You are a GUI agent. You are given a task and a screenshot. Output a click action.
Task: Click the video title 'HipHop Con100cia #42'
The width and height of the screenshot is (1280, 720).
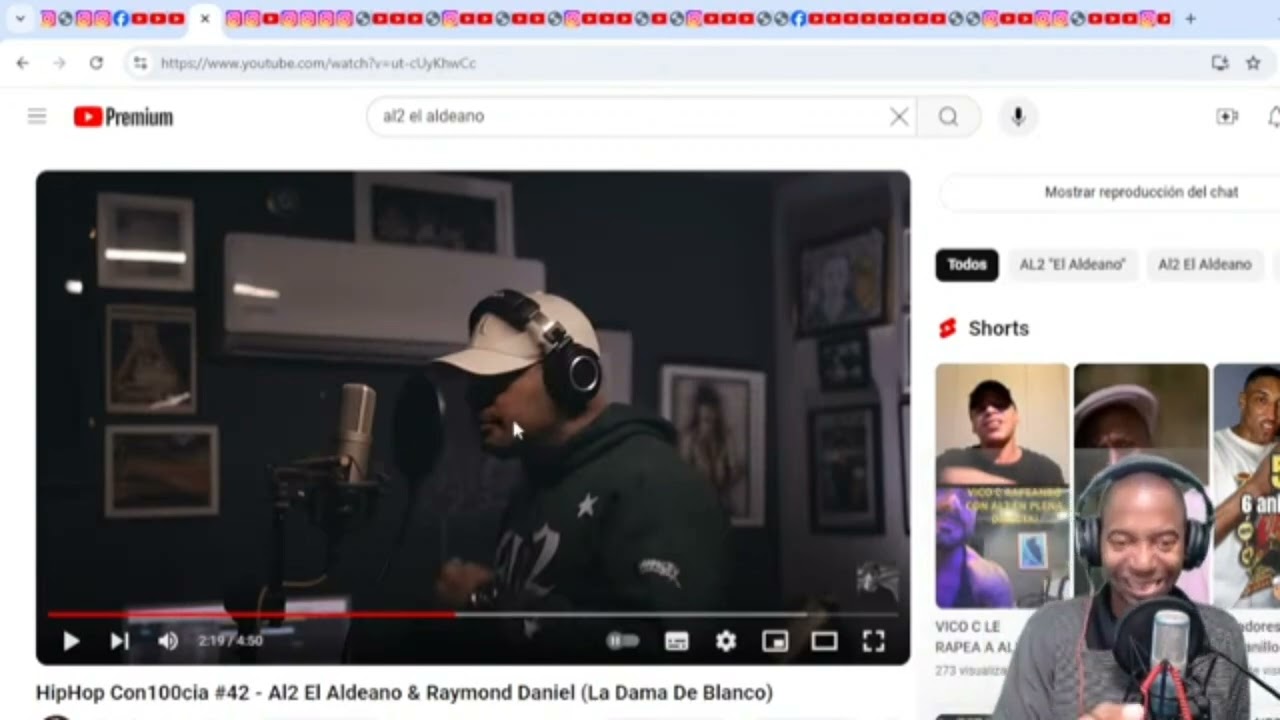point(404,692)
